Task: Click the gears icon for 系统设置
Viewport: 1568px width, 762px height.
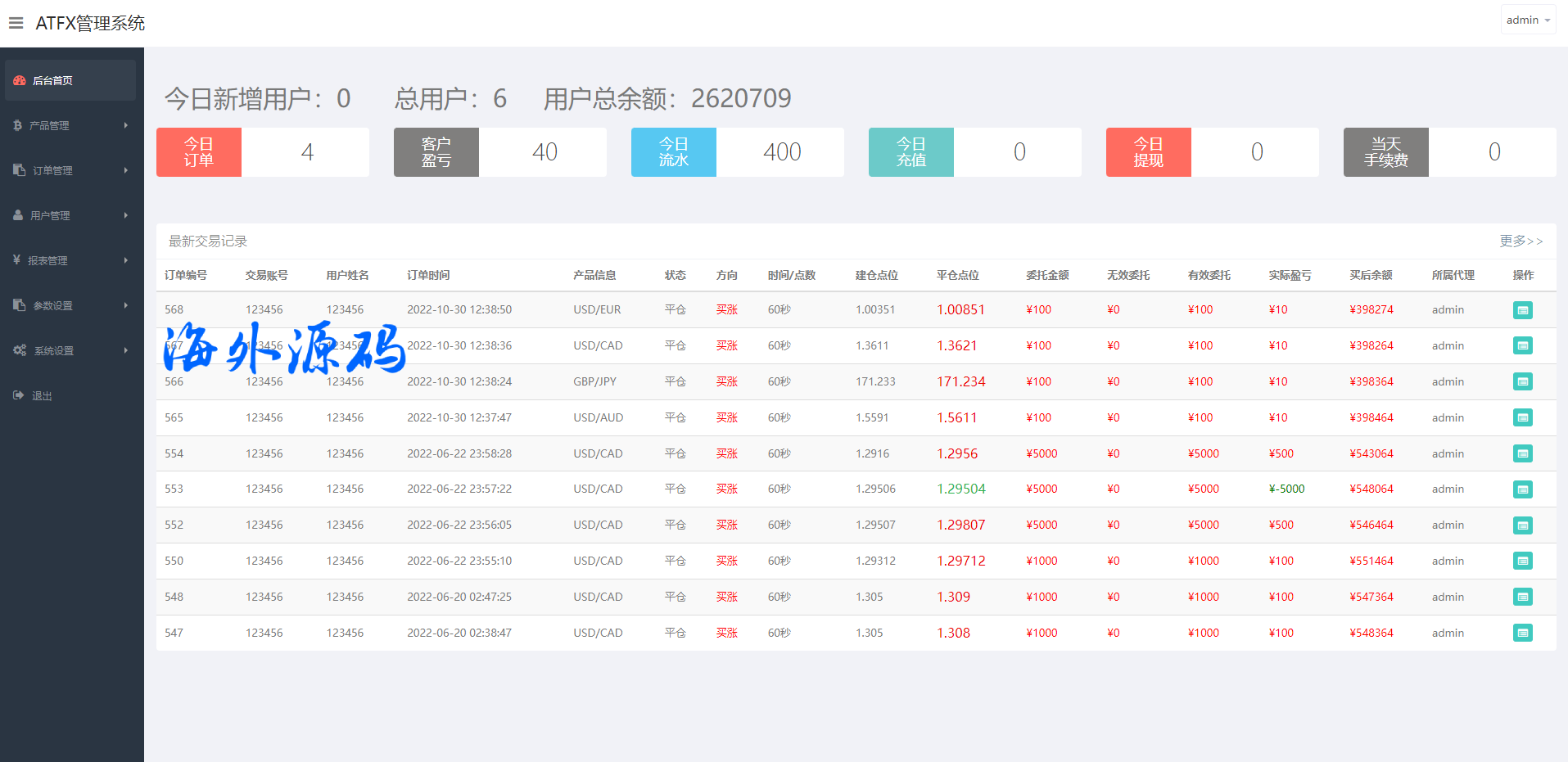Action: coord(20,350)
